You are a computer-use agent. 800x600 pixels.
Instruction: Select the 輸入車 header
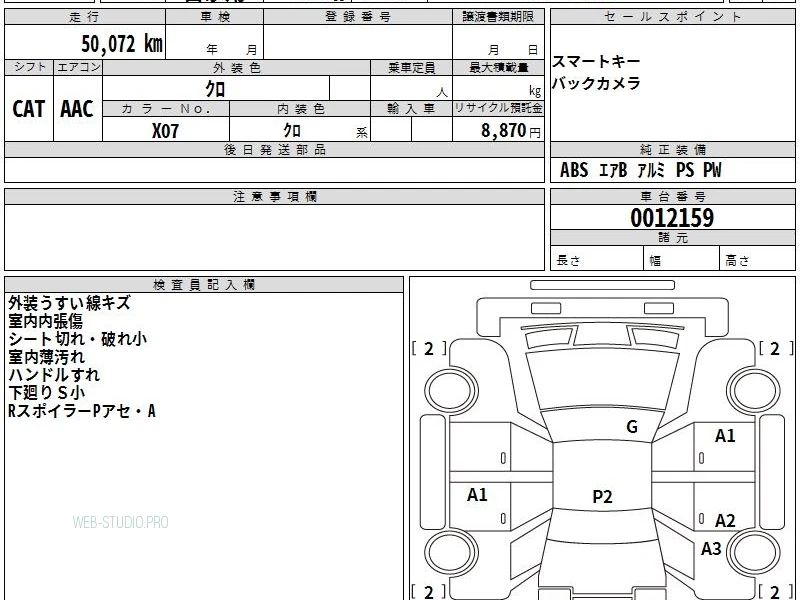click(x=411, y=109)
